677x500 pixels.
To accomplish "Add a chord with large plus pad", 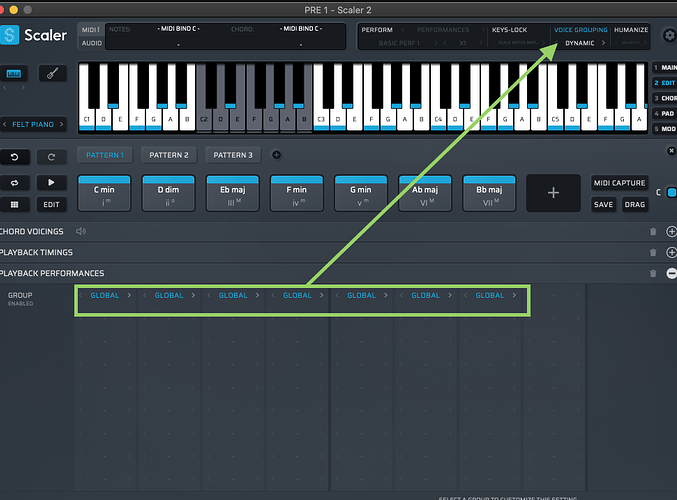I will (553, 193).
